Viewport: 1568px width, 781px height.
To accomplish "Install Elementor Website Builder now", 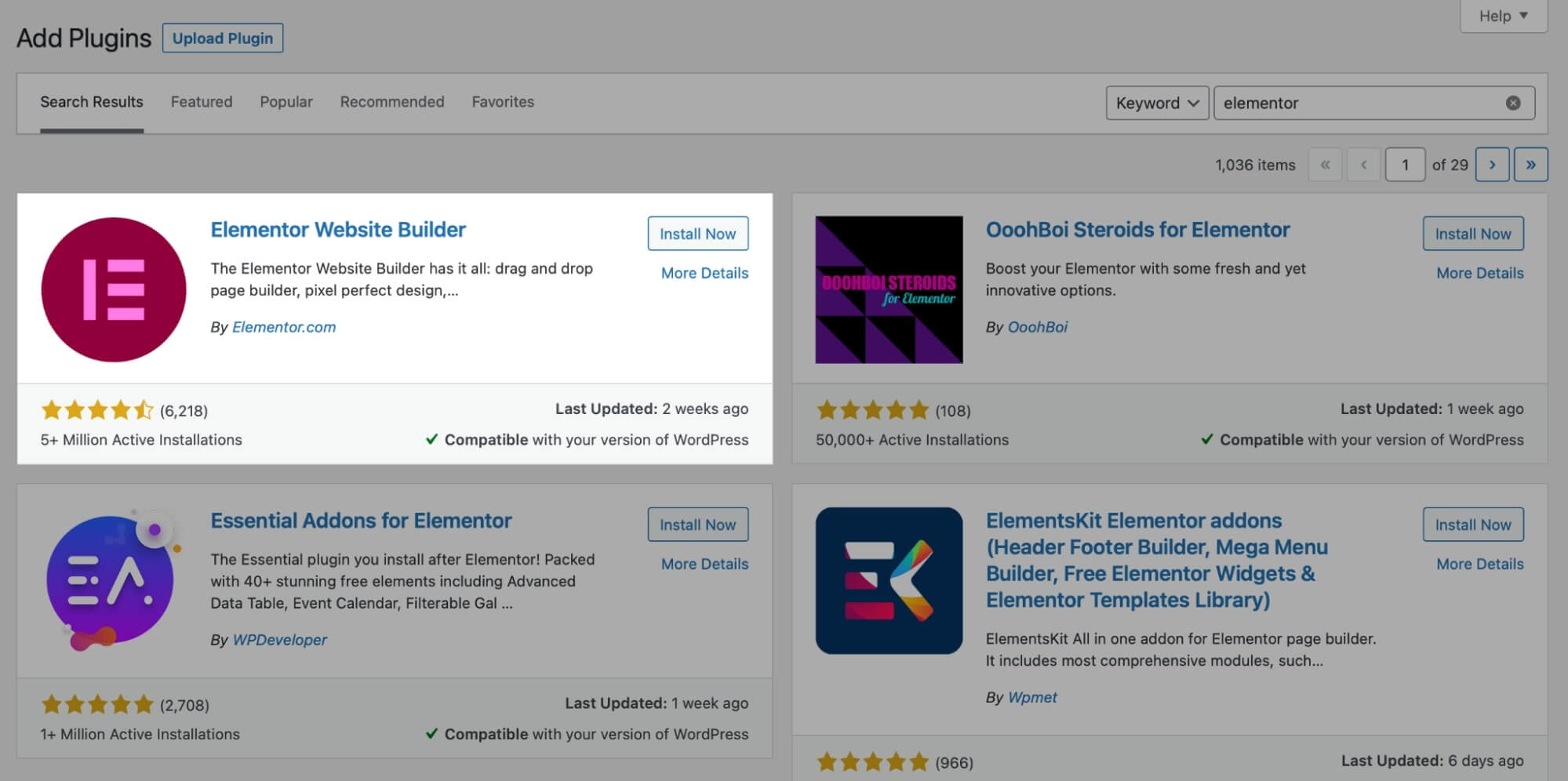I will 697,234.
